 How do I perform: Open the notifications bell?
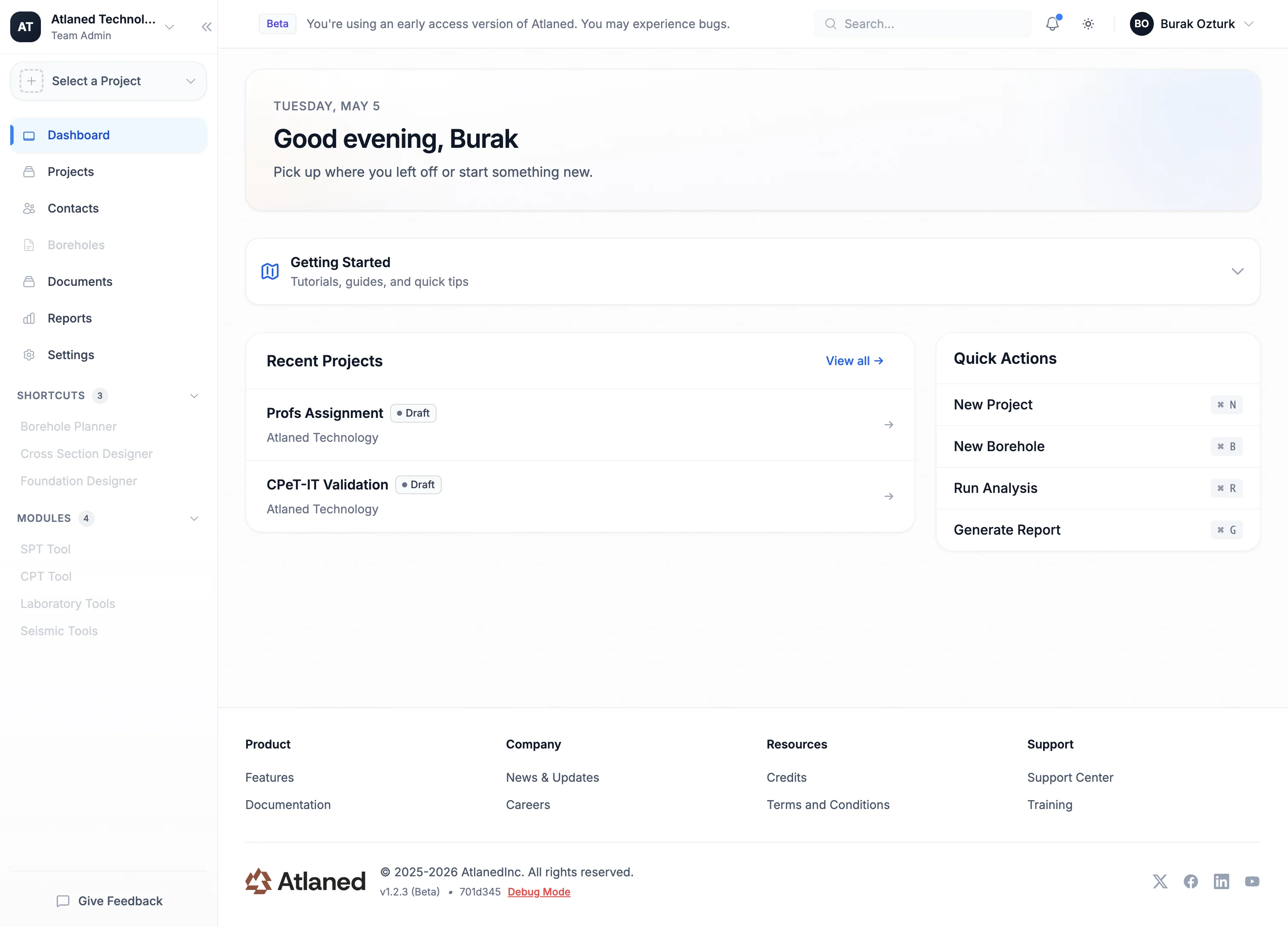point(1052,24)
